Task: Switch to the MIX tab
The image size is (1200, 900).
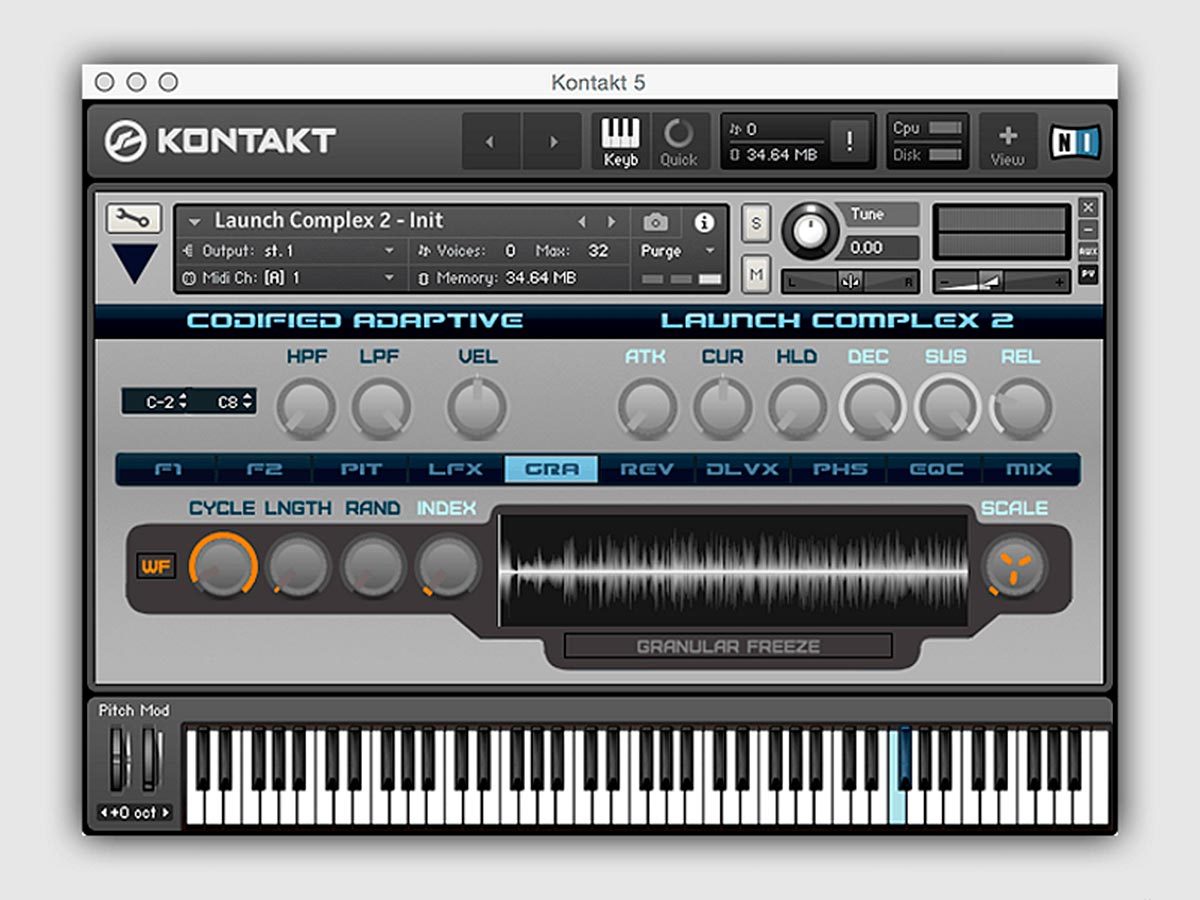Action: (1030, 469)
